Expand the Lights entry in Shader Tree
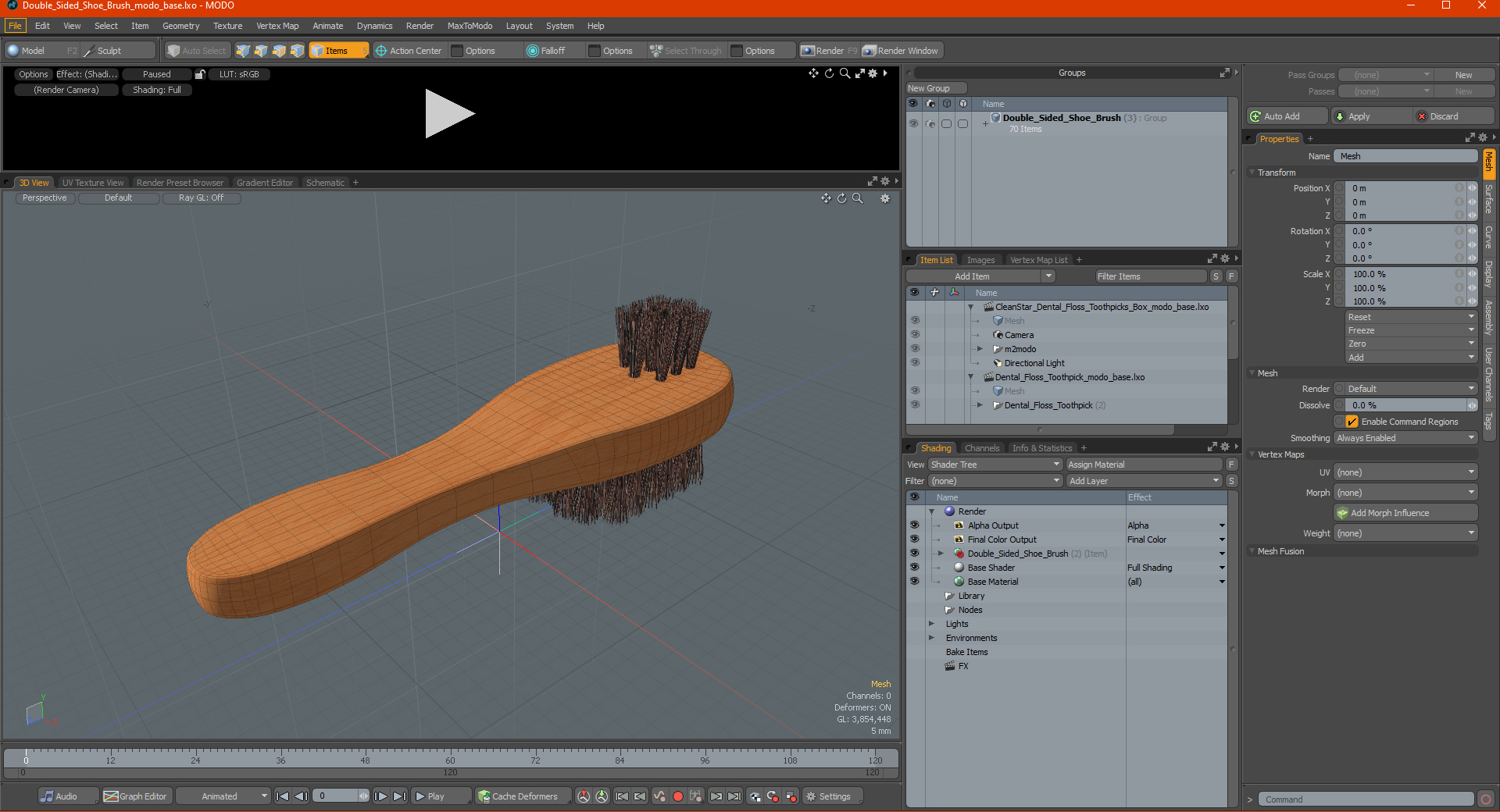Screen dimensions: 1500x812 coord(931,624)
